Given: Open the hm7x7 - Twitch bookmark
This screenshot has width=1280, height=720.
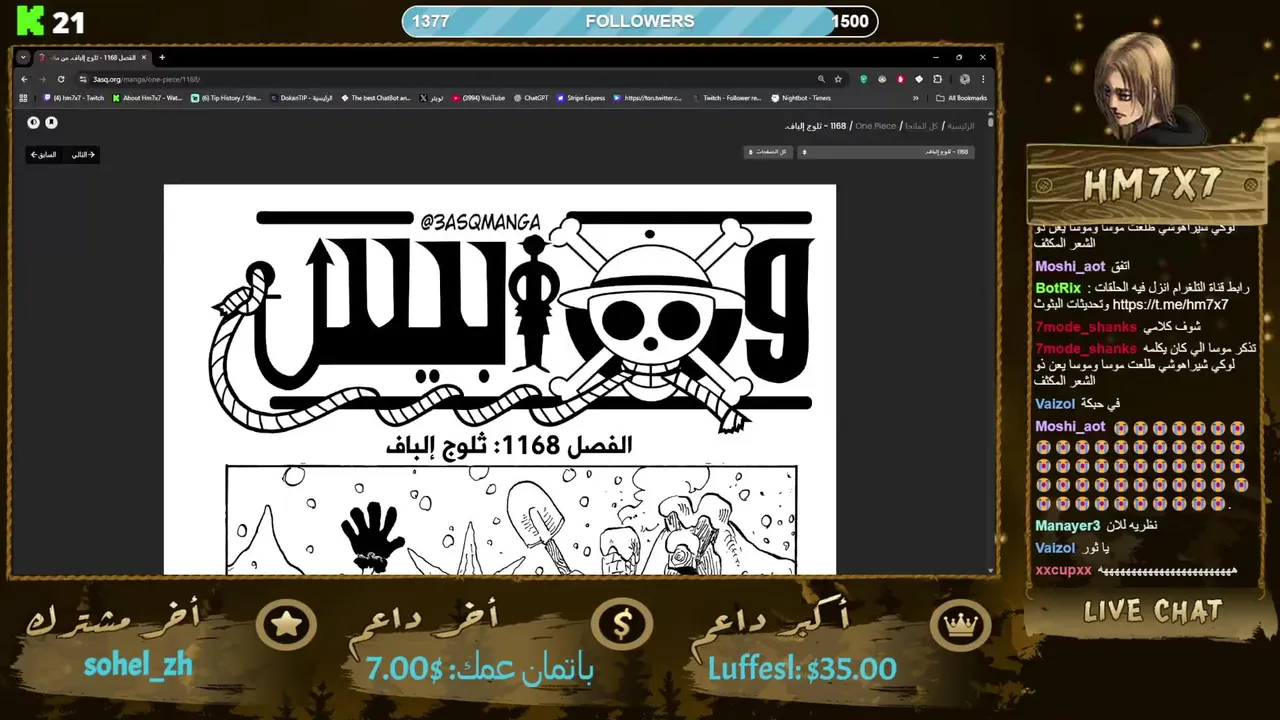Looking at the screenshot, I should pyautogui.click(x=74, y=98).
